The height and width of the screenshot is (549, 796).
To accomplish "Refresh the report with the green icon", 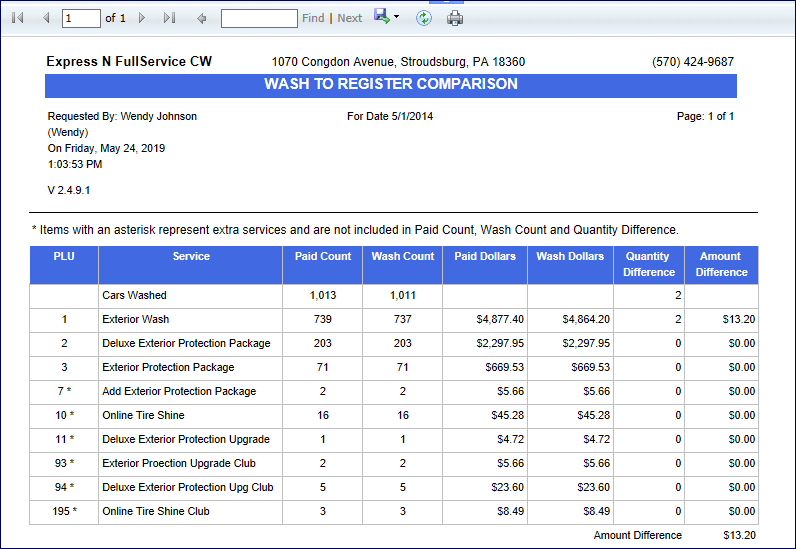I will point(424,18).
